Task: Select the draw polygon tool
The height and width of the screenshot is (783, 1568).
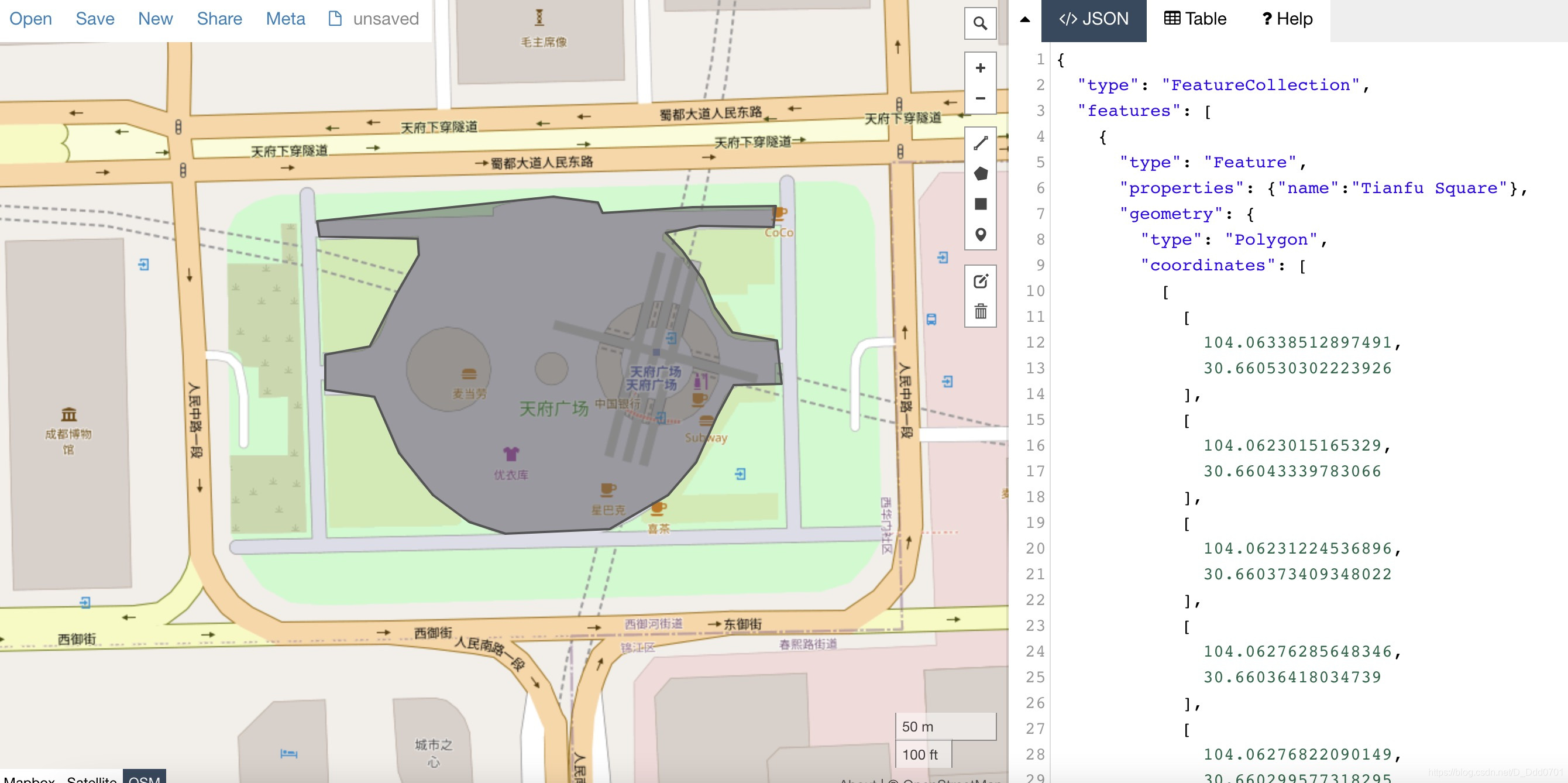Action: pyautogui.click(x=980, y=176)
